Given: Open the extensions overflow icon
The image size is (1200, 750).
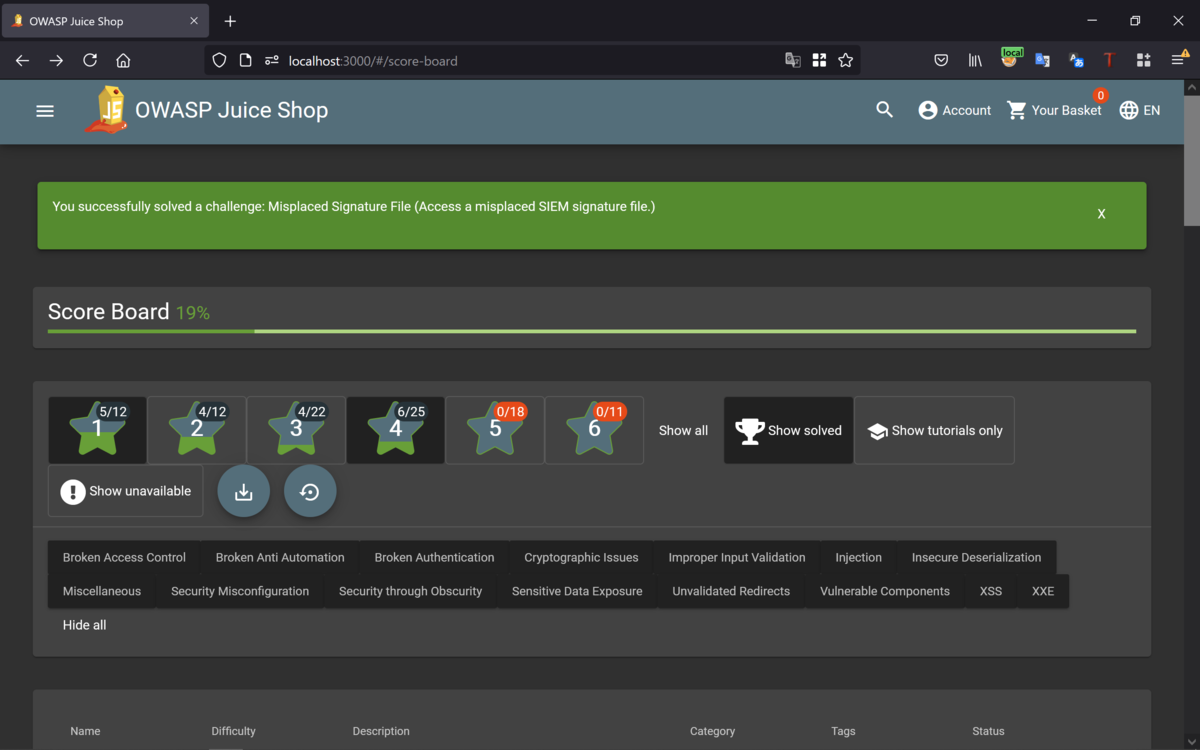Looking at the screenshot, I should pyautogui.click(x=1144, y=61).
